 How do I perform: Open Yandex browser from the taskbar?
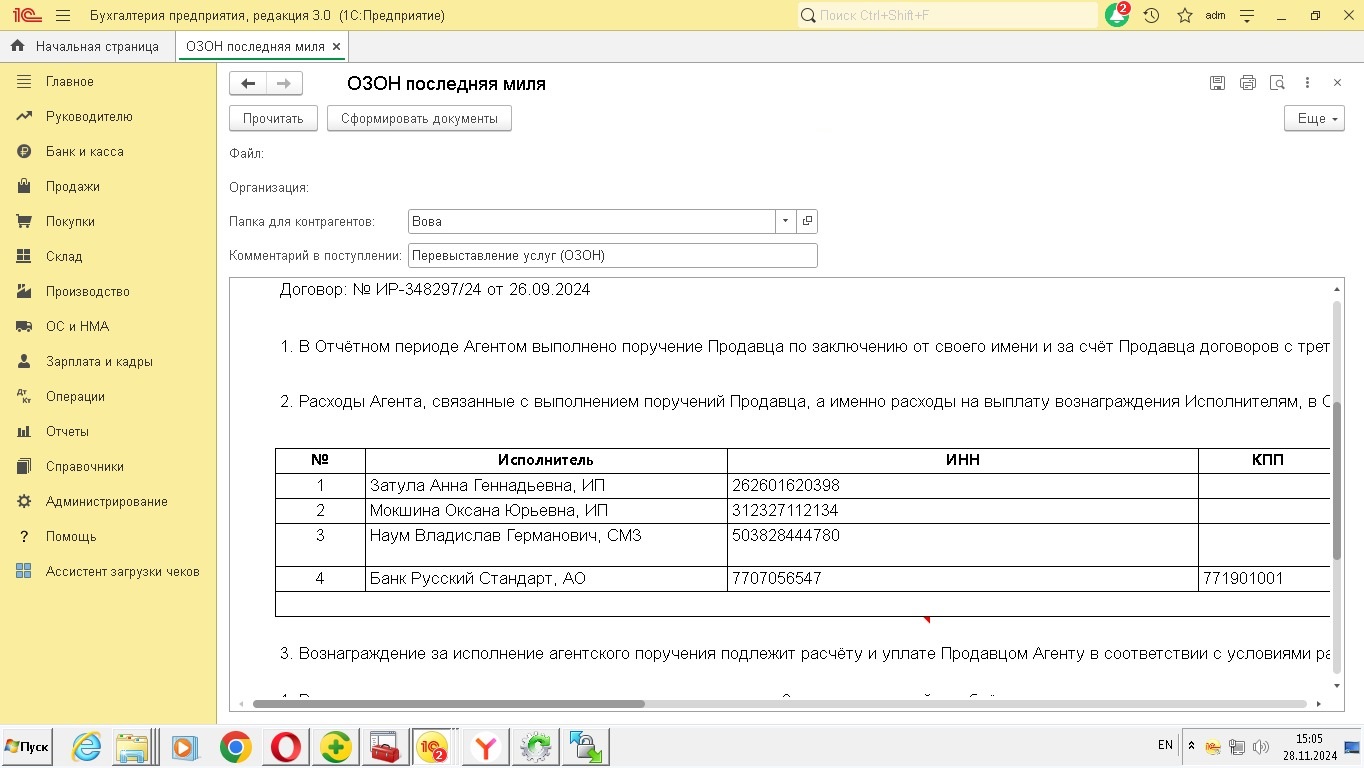pos(485,747)
